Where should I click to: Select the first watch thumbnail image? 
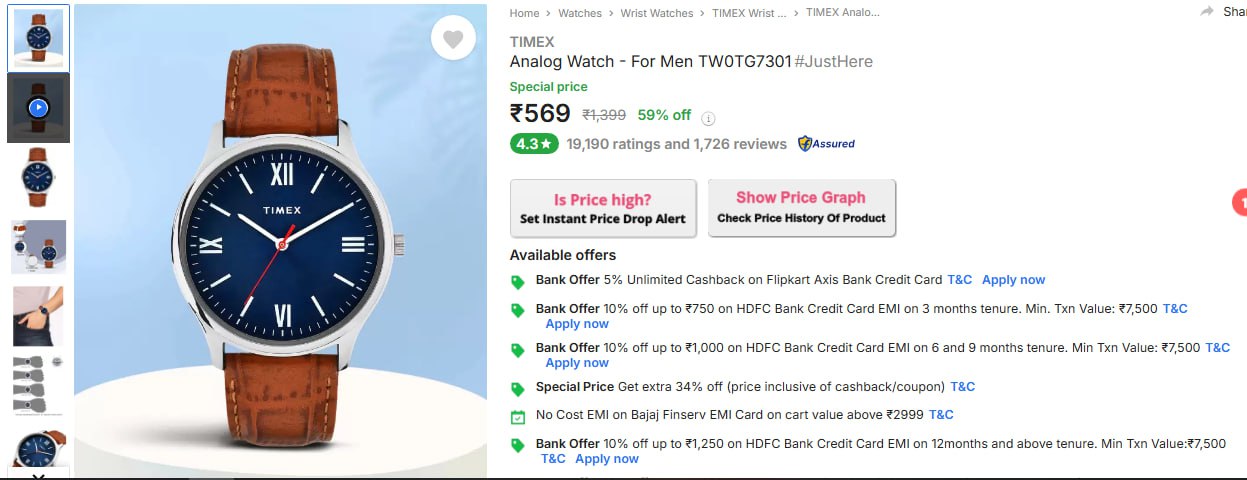[38, 39]
